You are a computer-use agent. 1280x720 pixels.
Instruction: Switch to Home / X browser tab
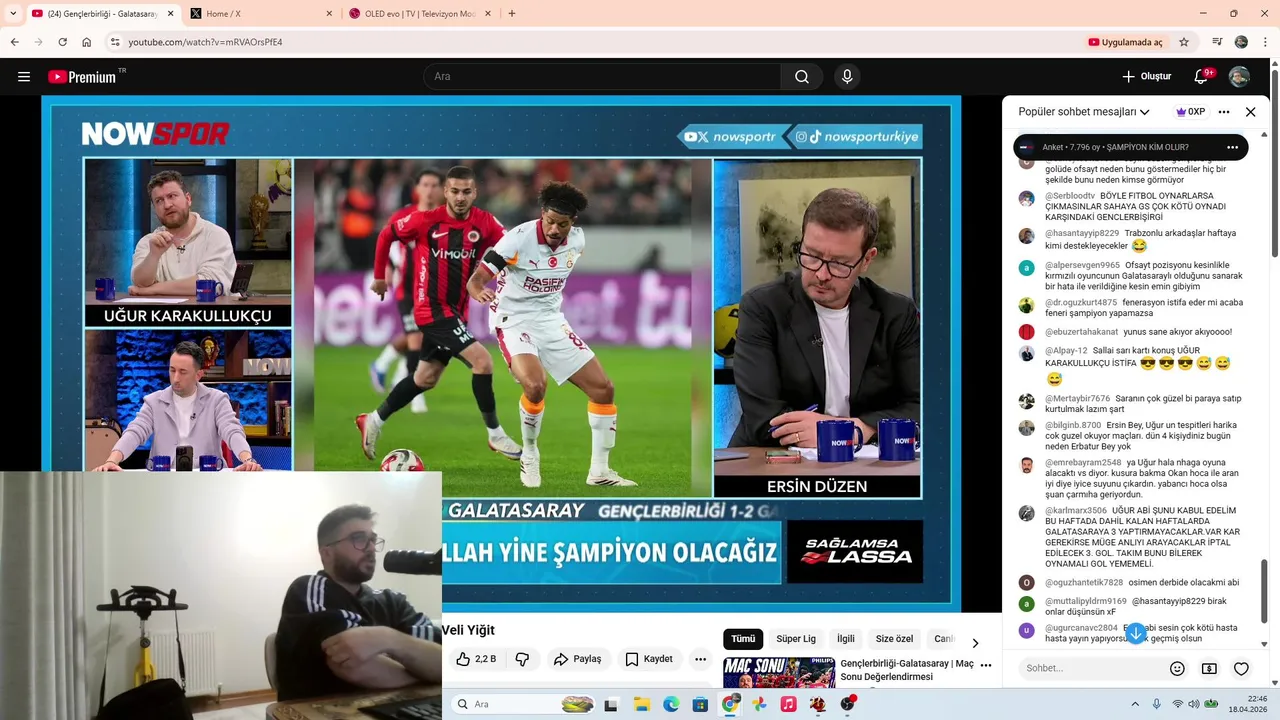[260, 14]
